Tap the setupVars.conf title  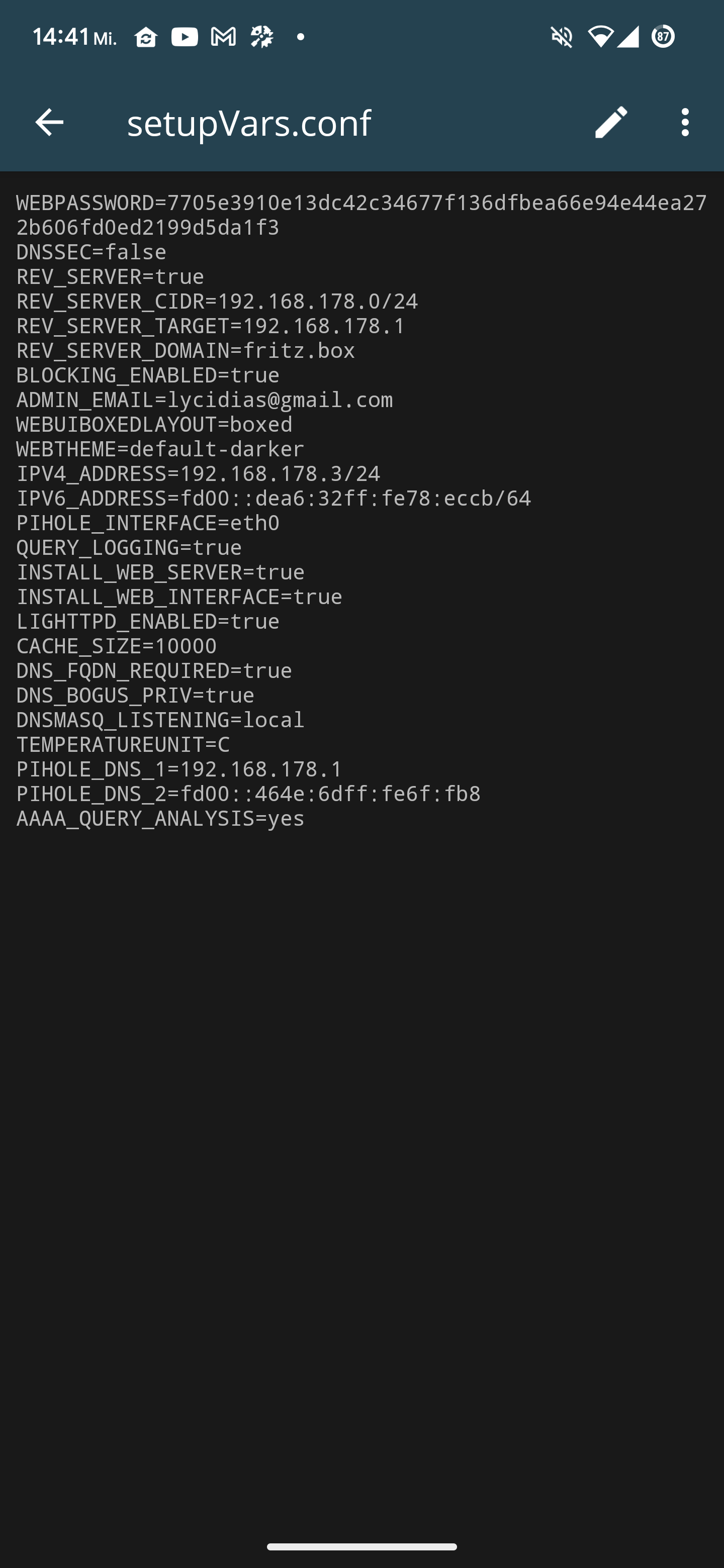point(249,123)
